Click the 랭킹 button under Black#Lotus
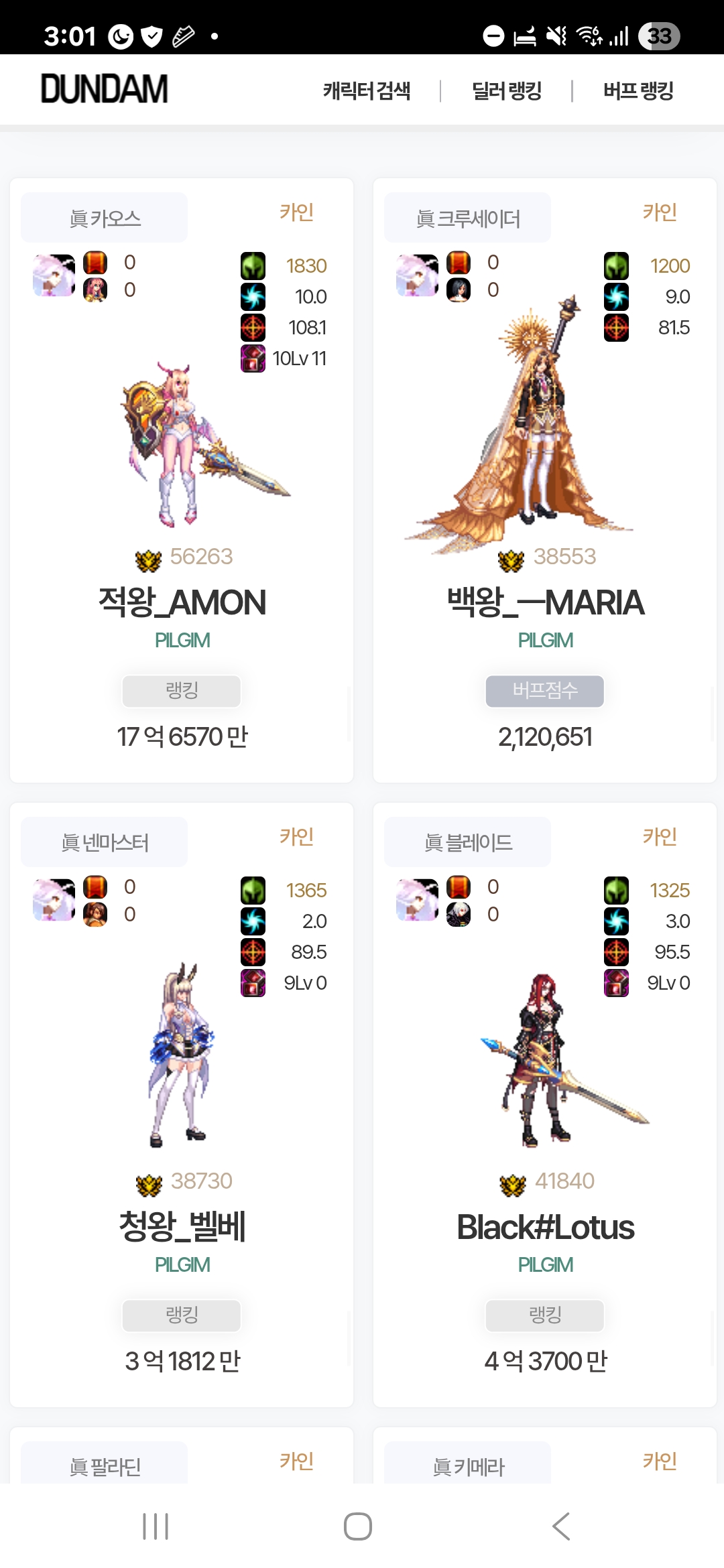Screen dimensions: 724x1568 (x=545, y=1315)
